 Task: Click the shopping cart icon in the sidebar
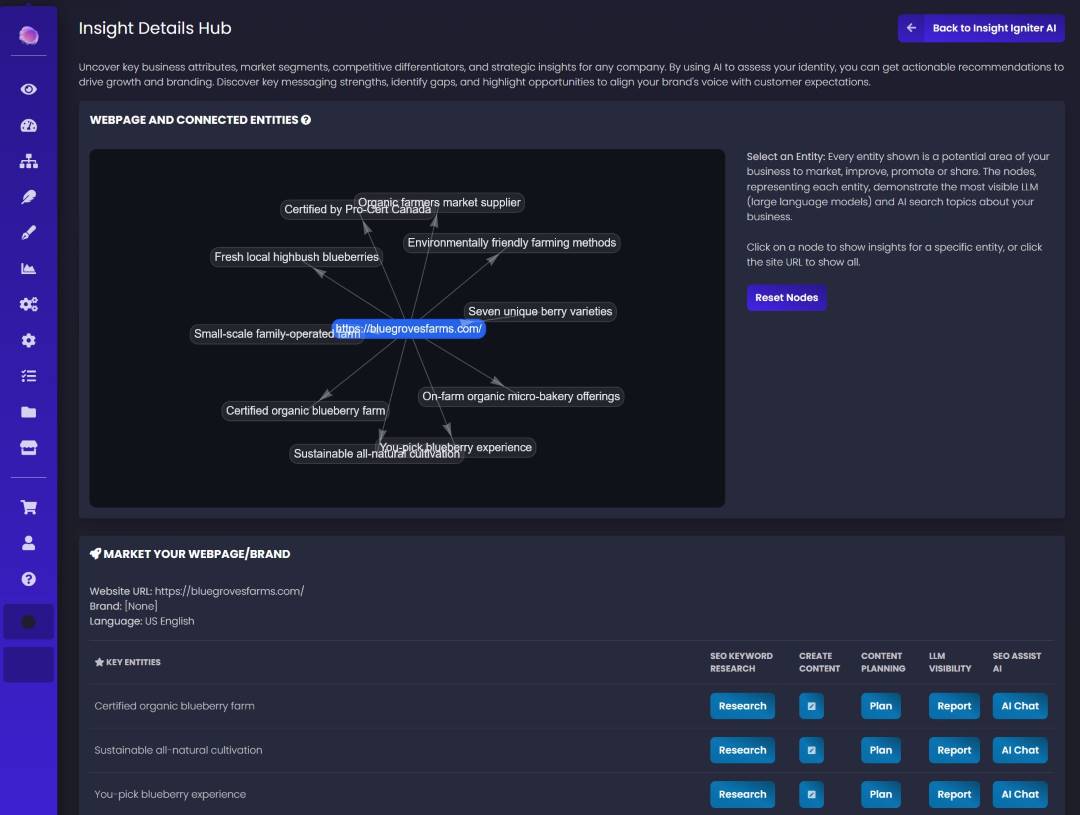[x=28, y=507]
